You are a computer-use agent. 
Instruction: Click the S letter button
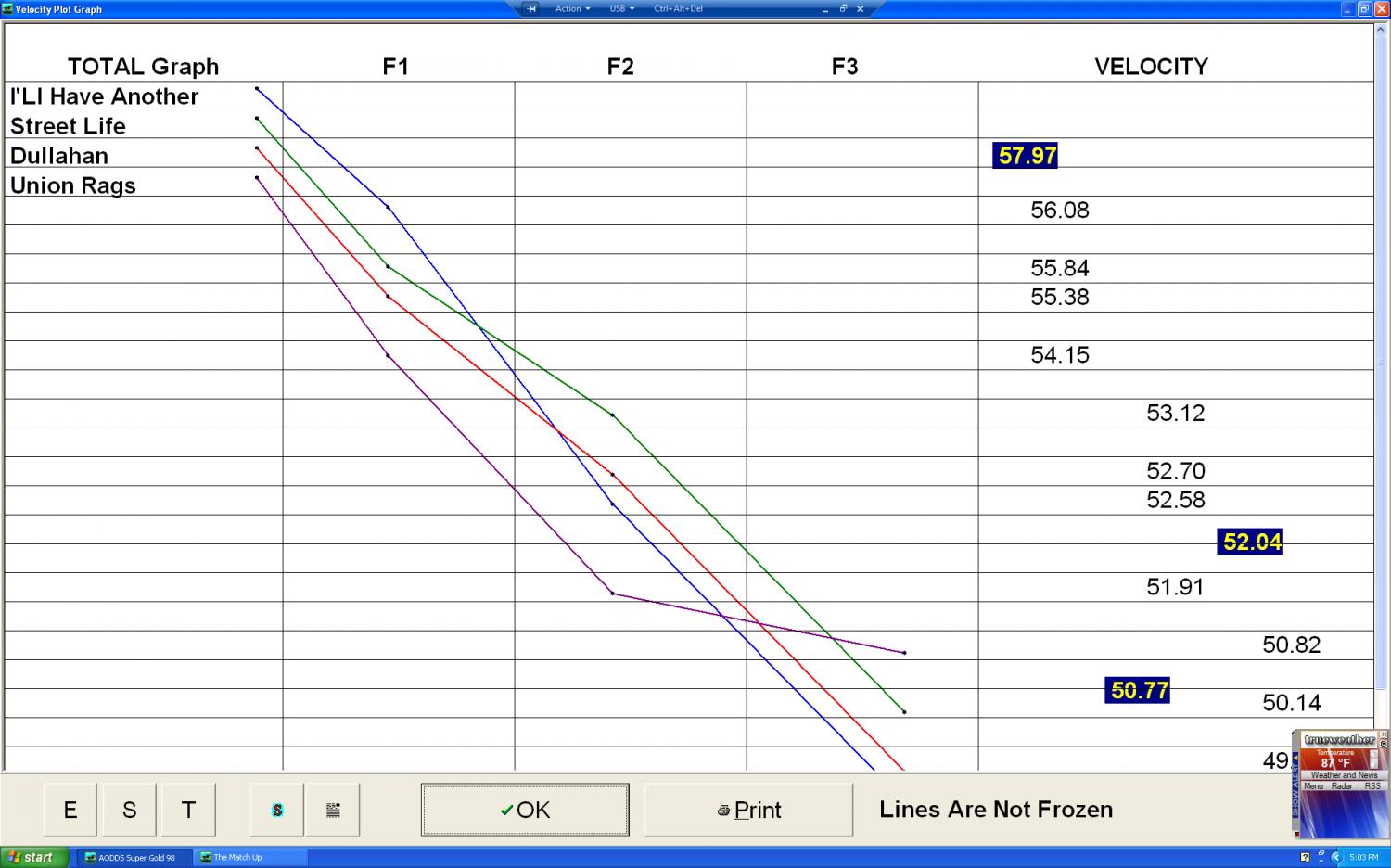(130, 810)
